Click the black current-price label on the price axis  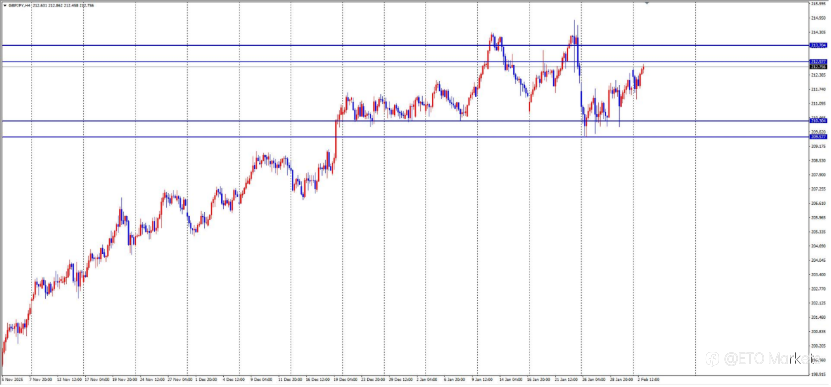click(819, 66)
